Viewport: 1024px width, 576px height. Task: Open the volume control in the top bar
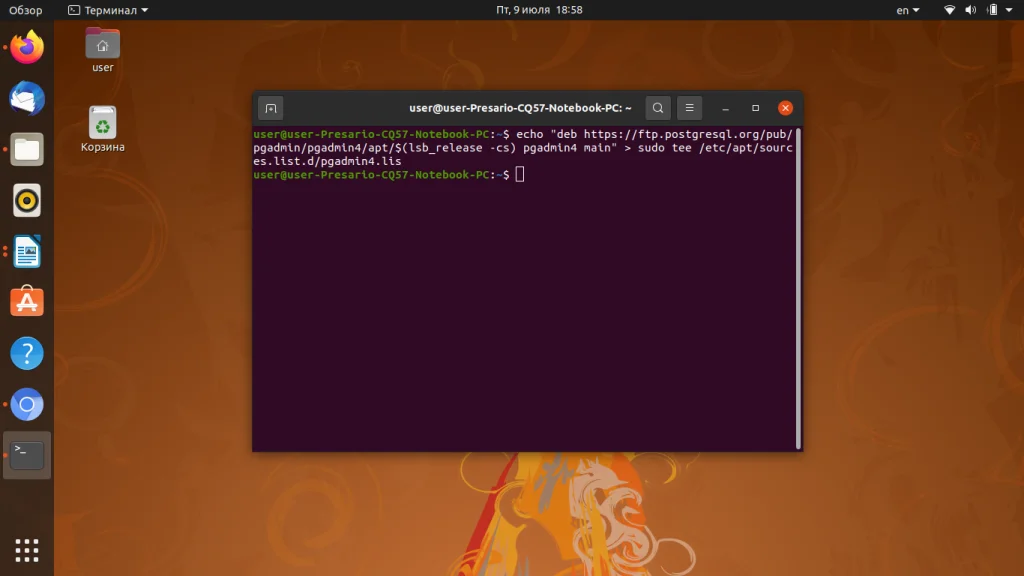pyautogui.click(x=968, y=9)
